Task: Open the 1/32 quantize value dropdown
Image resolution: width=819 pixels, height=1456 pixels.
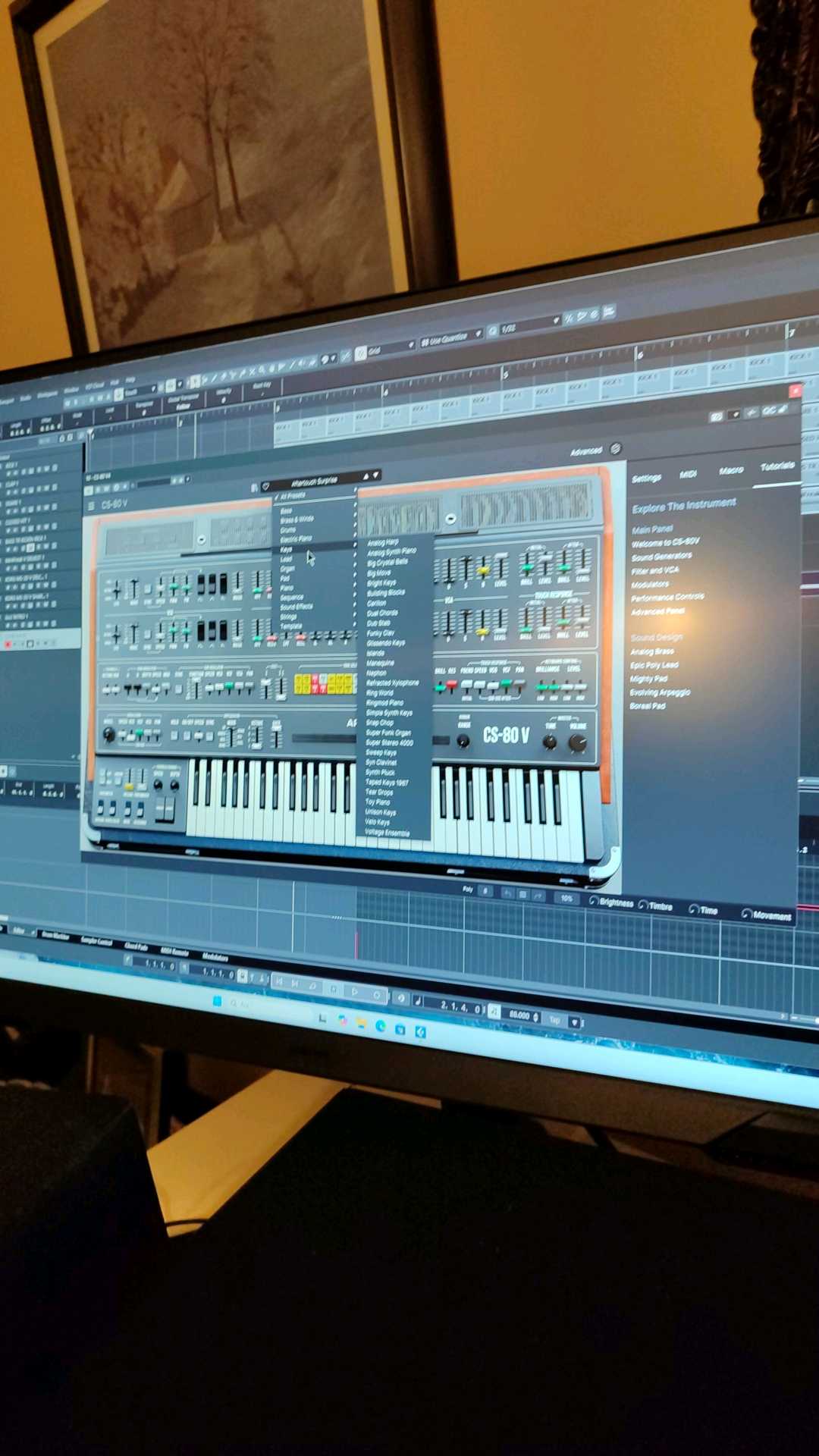Action: 529,325
